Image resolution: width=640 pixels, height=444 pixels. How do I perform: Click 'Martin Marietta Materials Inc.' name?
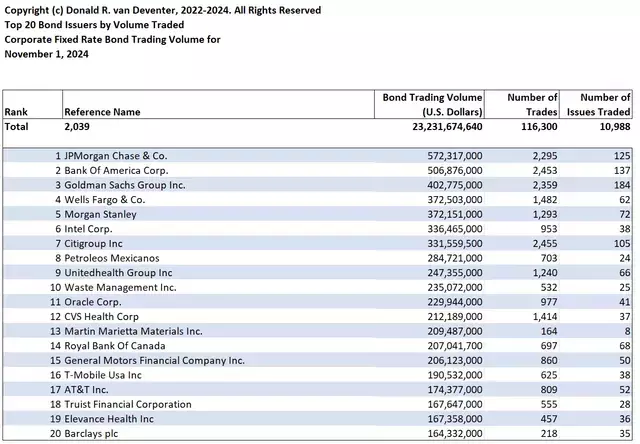(x=133, y=331)
